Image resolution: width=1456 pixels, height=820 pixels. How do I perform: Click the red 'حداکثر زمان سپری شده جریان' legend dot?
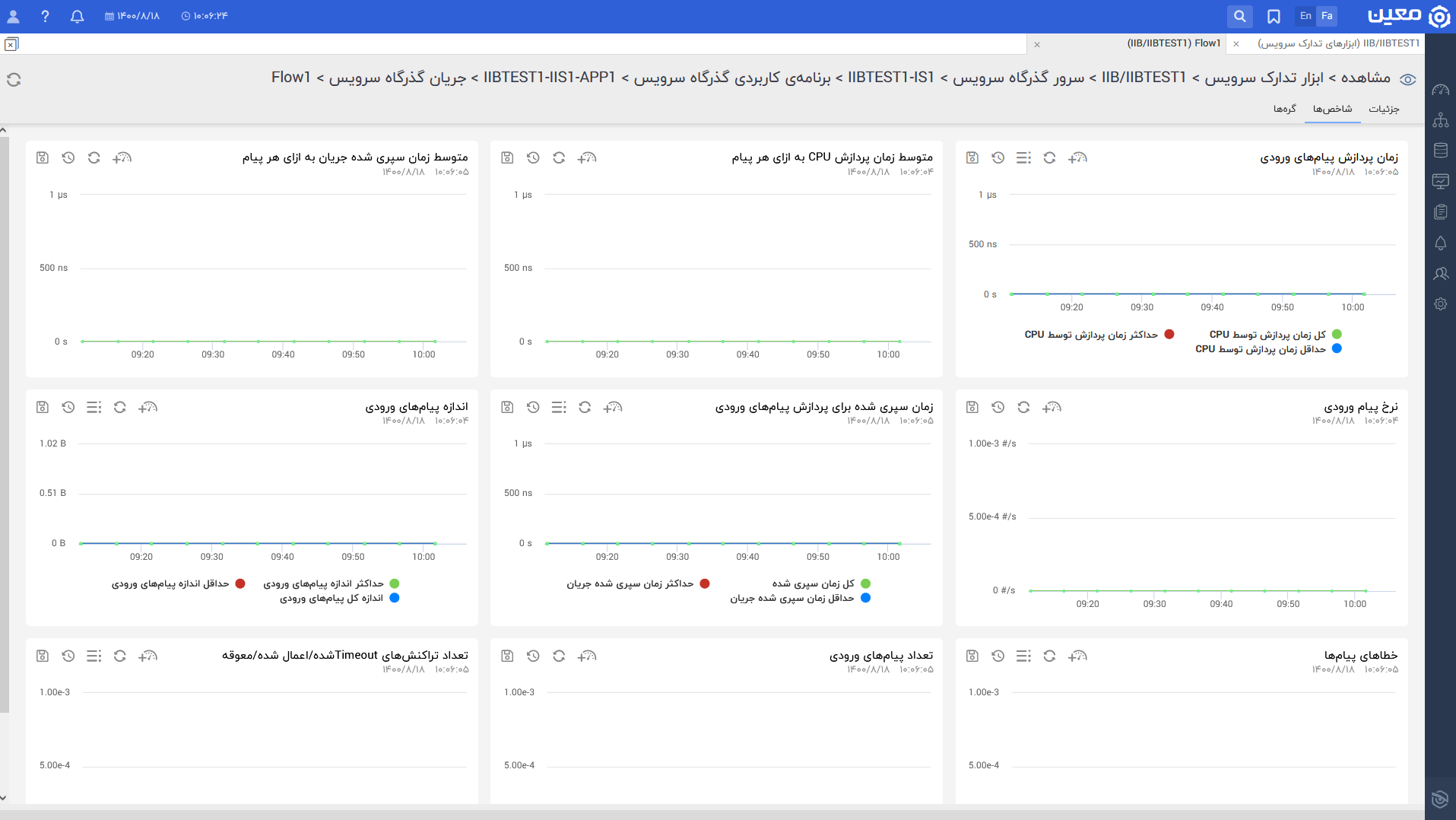pyautogui.click(x=705, y=584)
